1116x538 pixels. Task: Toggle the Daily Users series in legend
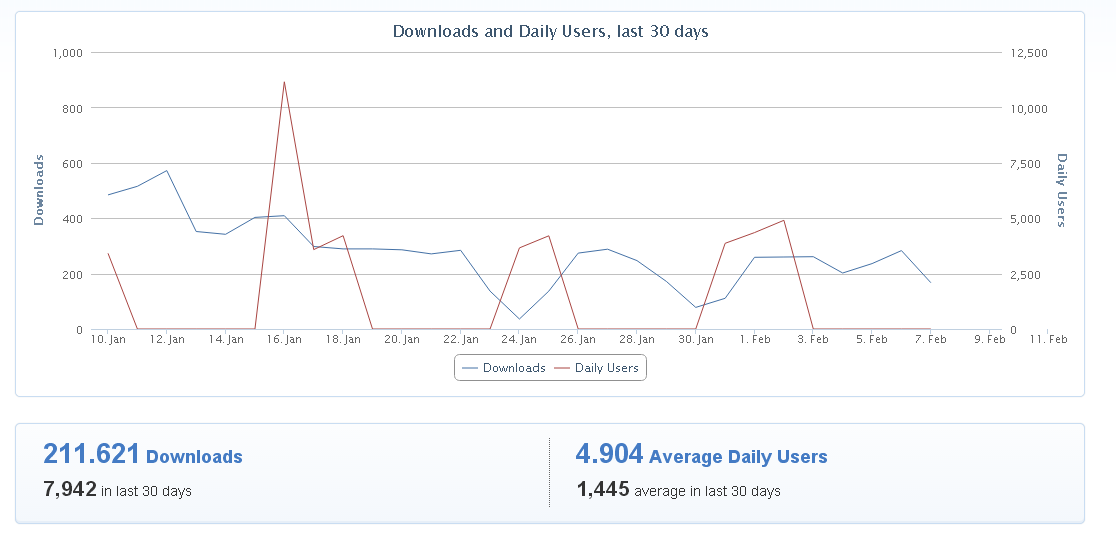pos(597,368)
